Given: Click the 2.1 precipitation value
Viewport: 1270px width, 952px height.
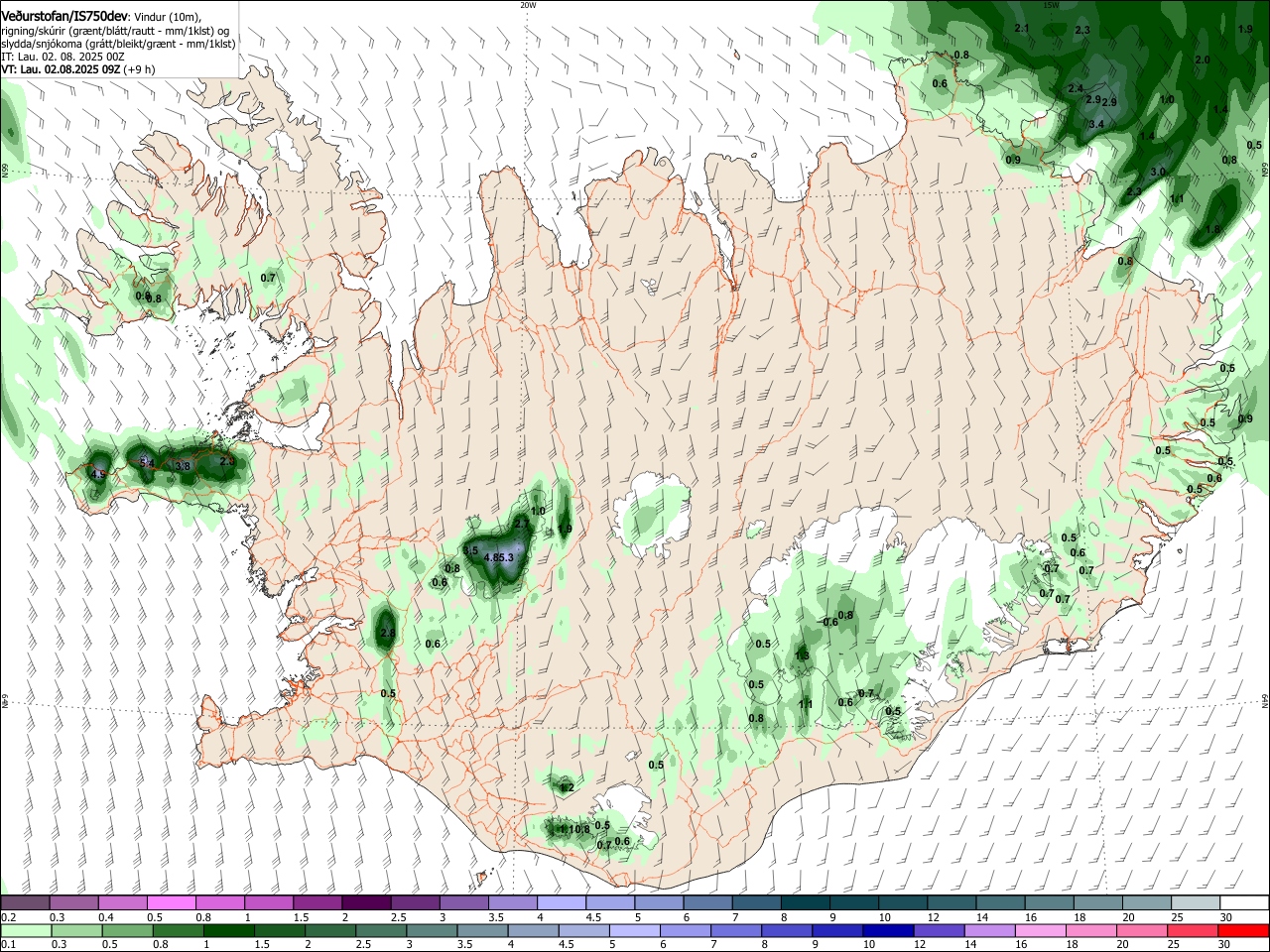Looking at the screenshot, I should coord(1022,28).
